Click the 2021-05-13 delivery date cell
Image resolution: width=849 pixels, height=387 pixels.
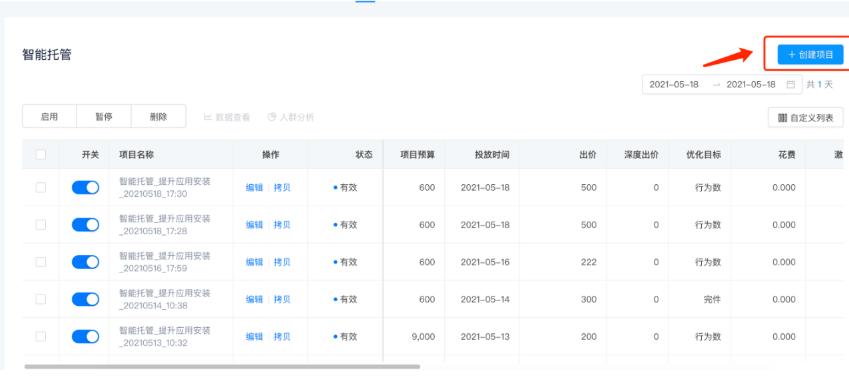pos(485,337)
